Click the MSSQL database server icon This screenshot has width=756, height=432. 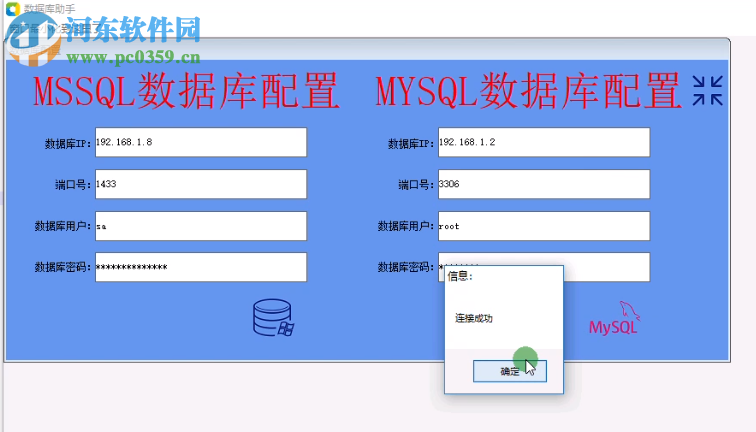(273, 317)
